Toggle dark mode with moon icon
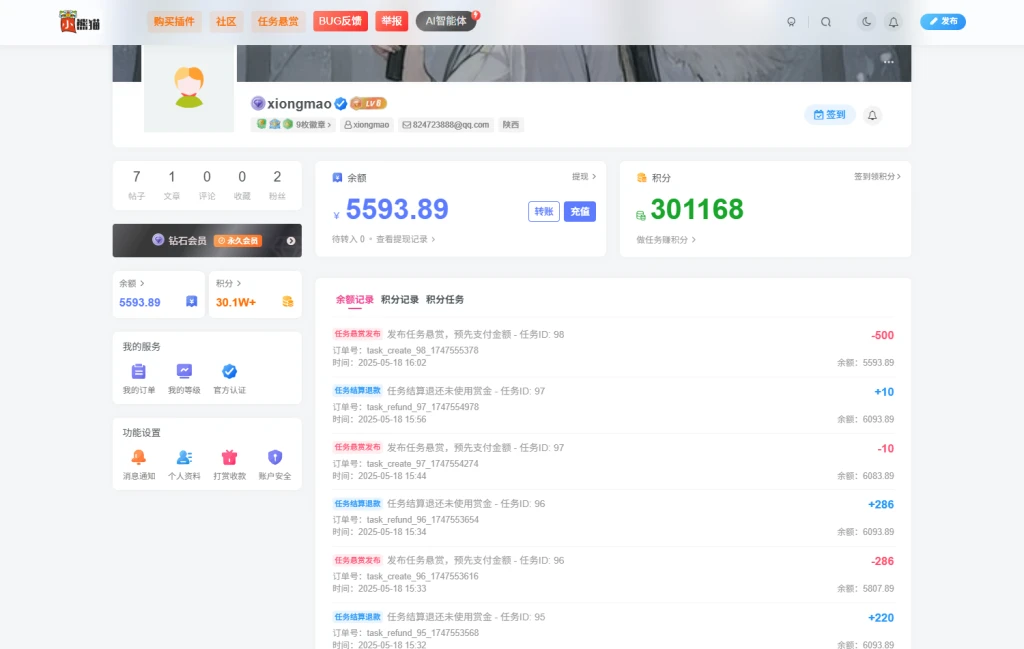 pos(866,22)
